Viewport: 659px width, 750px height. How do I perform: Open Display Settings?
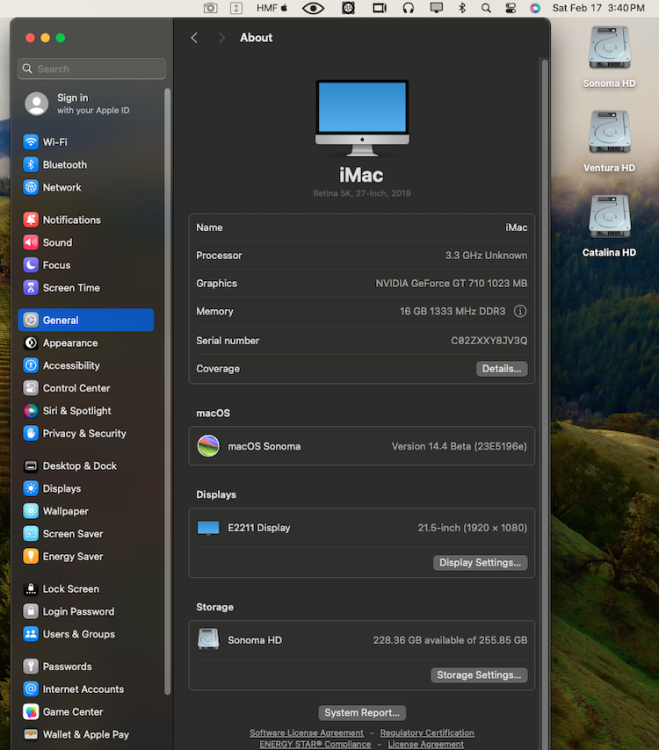pyautogui.click(x=480, y=562)
